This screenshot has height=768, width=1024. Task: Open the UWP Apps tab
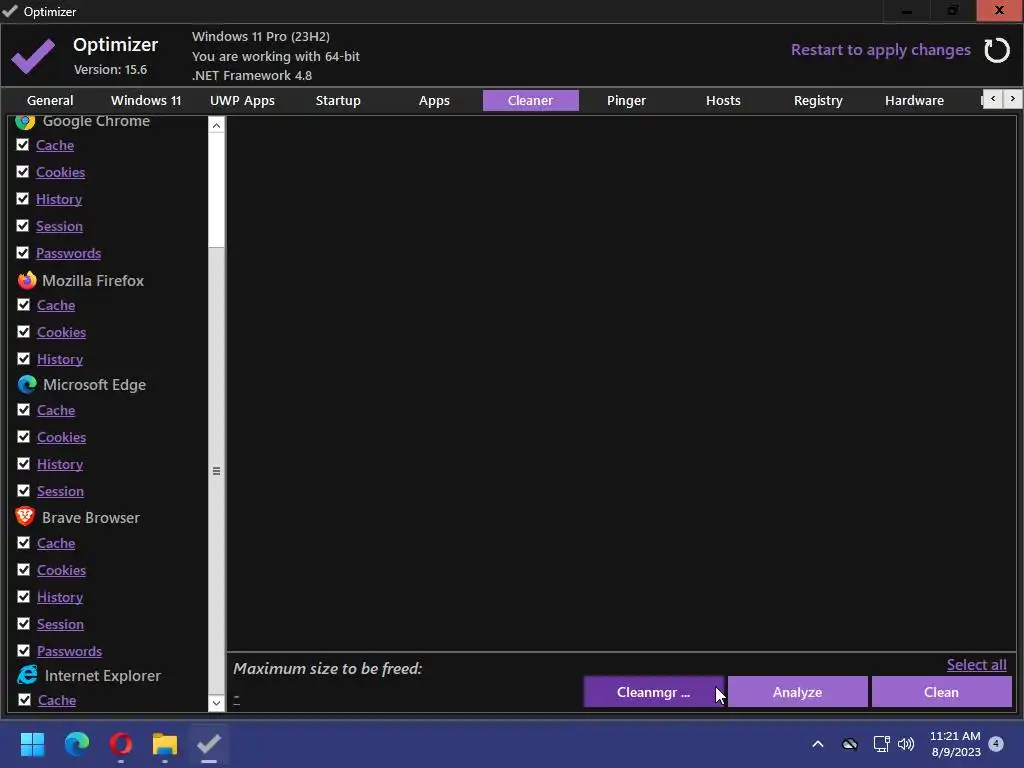pyautogui.click(x=242, y=101)
